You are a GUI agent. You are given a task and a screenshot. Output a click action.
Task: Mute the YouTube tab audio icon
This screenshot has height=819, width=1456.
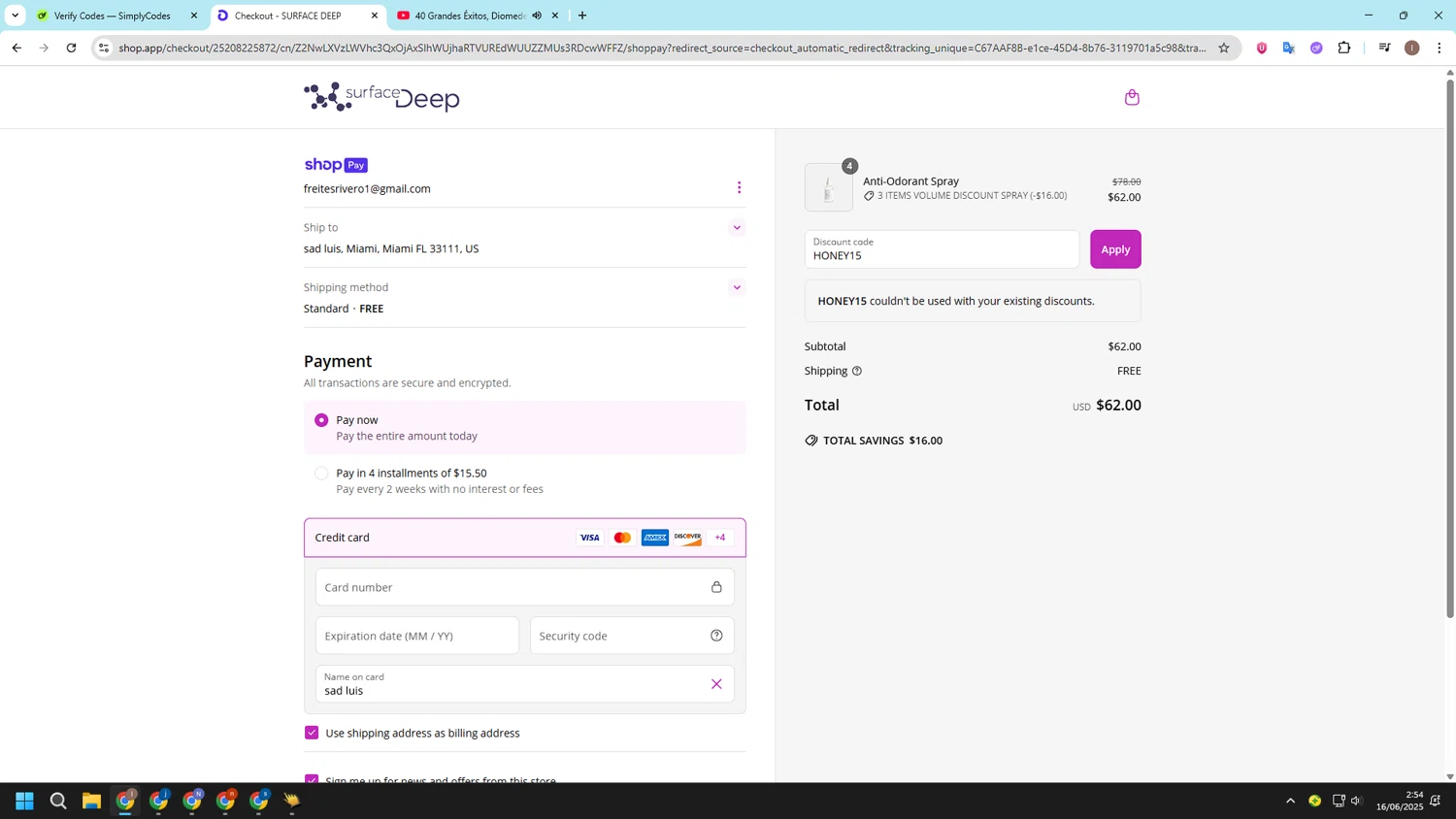(537, 16)
